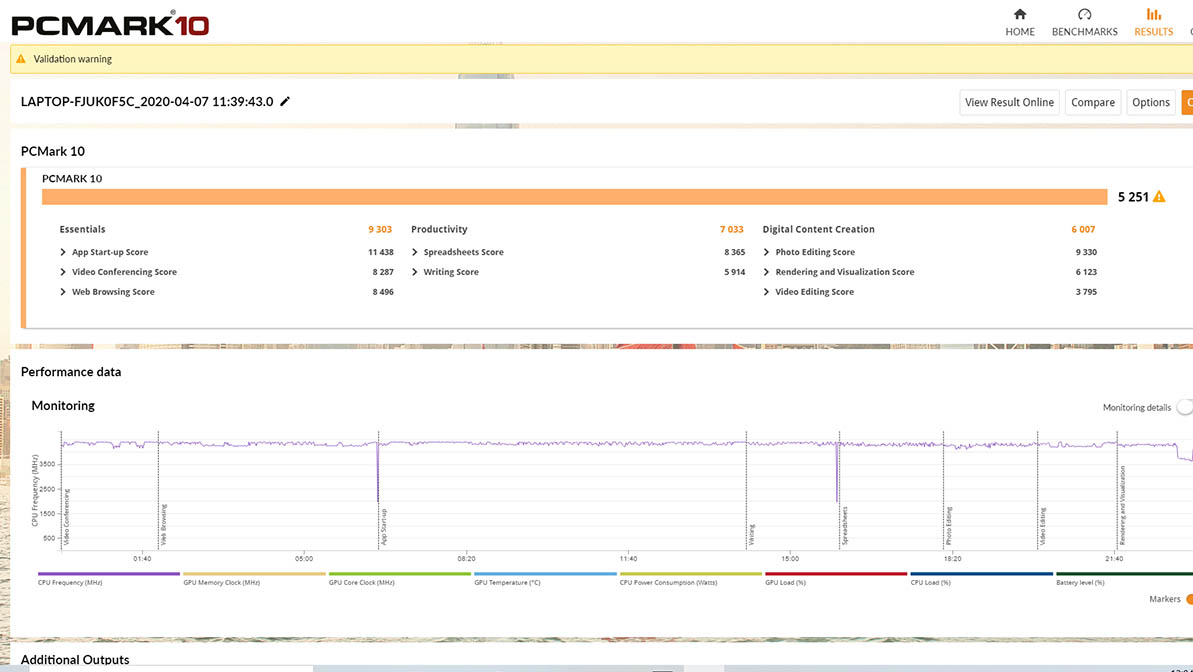
Task: Click the Web Browsing chart marker
Action: coord(164,524)
